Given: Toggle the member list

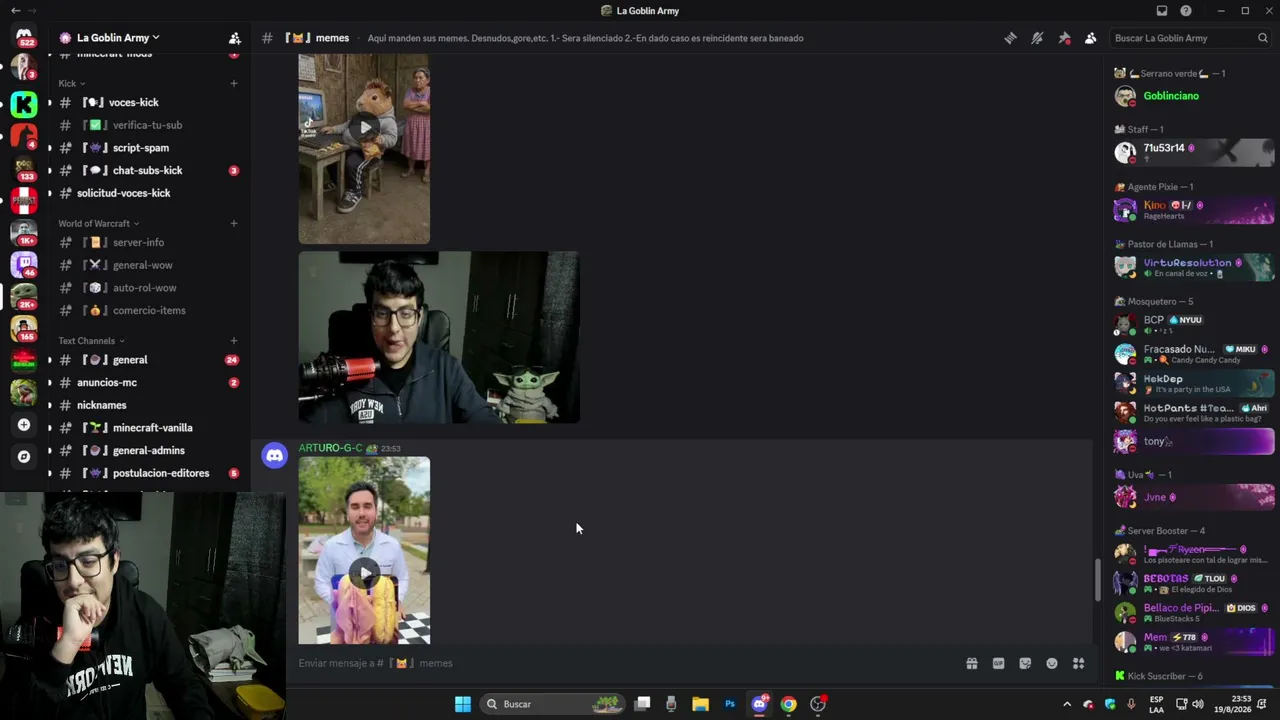Looking at the screenshot, I should (x=1090, y=38).
